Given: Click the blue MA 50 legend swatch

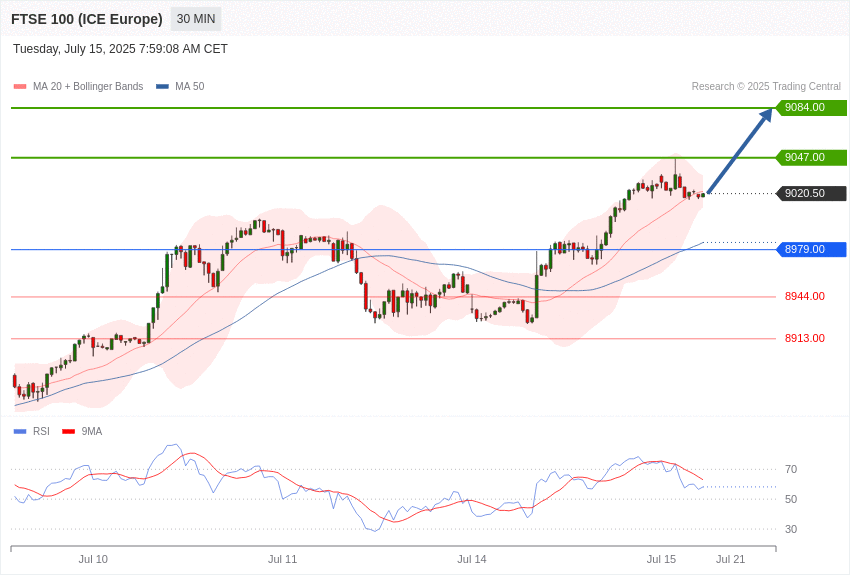Looking at the screenshot, I should click(162, 87).
